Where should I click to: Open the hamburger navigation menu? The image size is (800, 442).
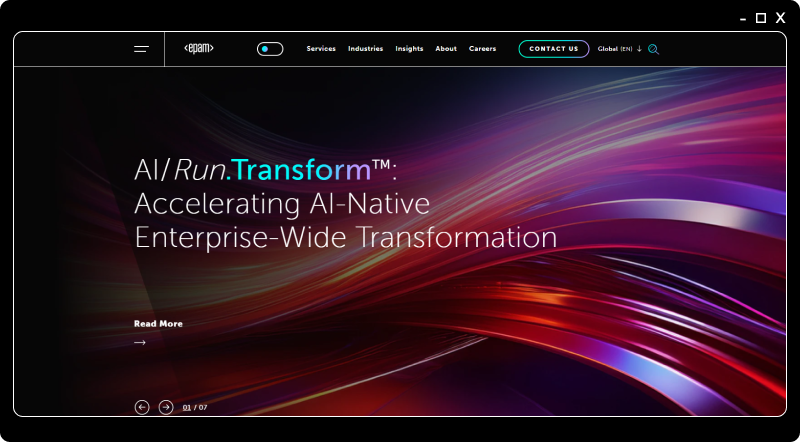(141, 49)
